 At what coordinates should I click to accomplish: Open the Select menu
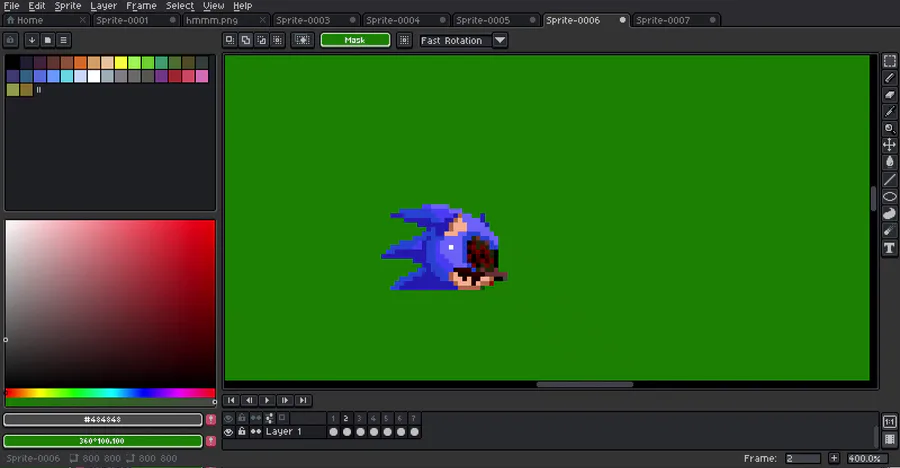tap(180, 6)
